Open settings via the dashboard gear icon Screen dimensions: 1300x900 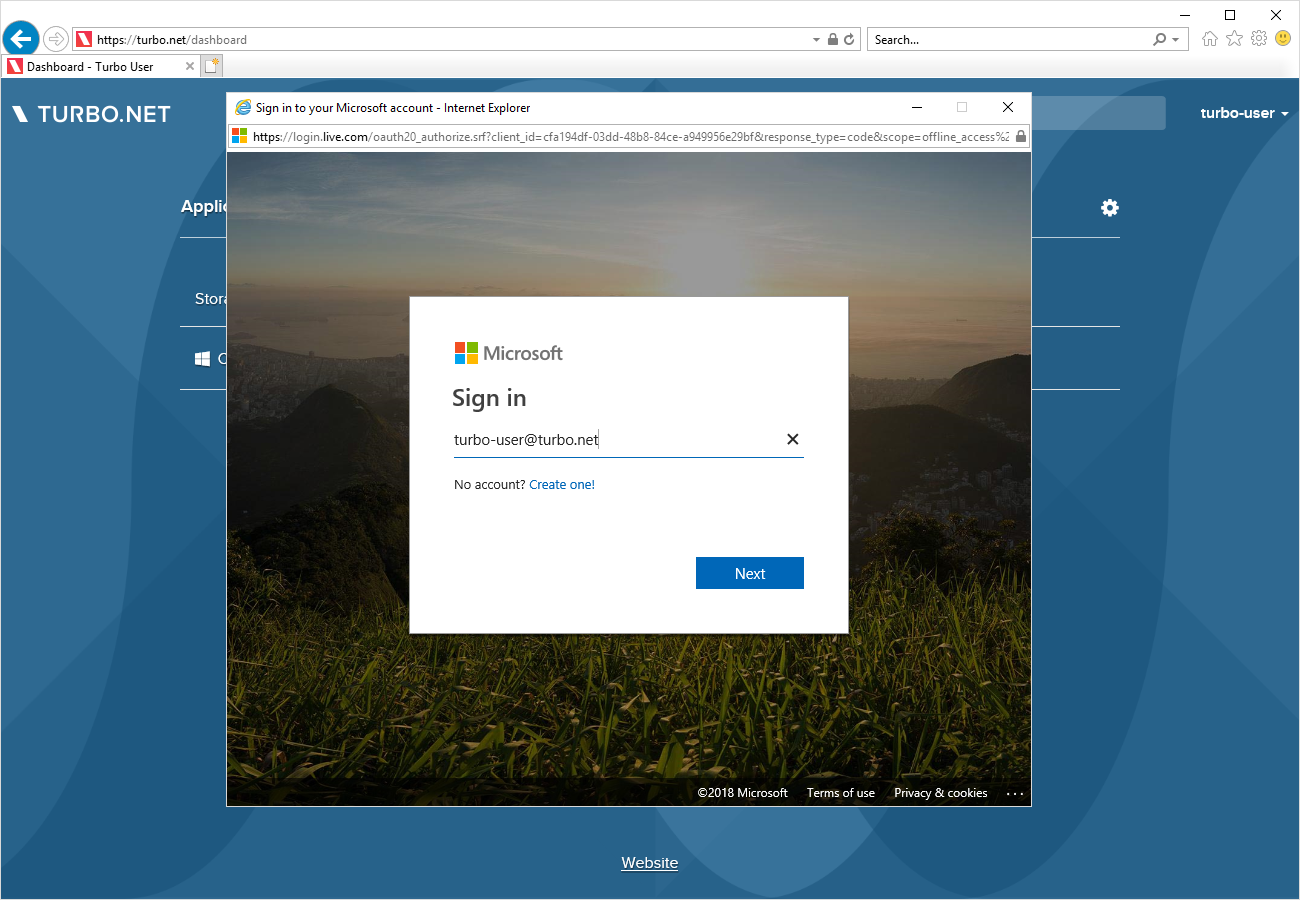[1109, 207]
